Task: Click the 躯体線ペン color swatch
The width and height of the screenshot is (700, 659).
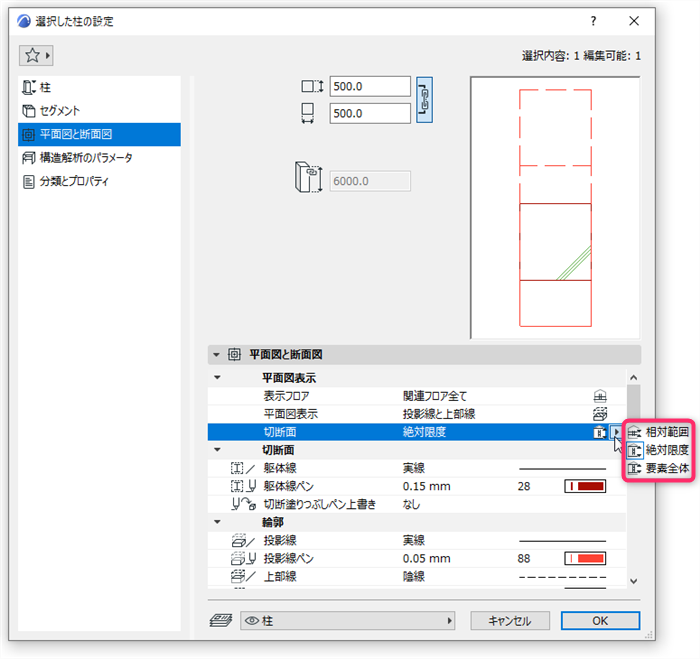Action: [x=585, y=486]
